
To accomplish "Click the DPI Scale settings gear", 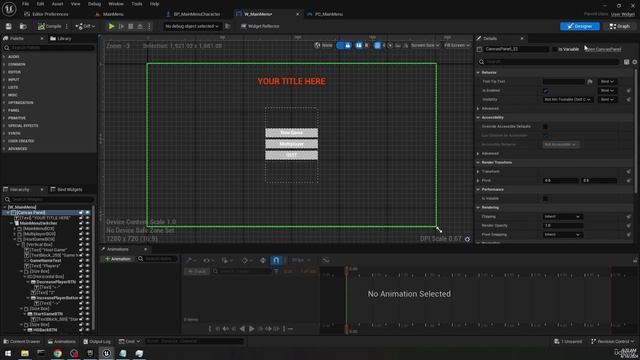I will click(467, 239).
